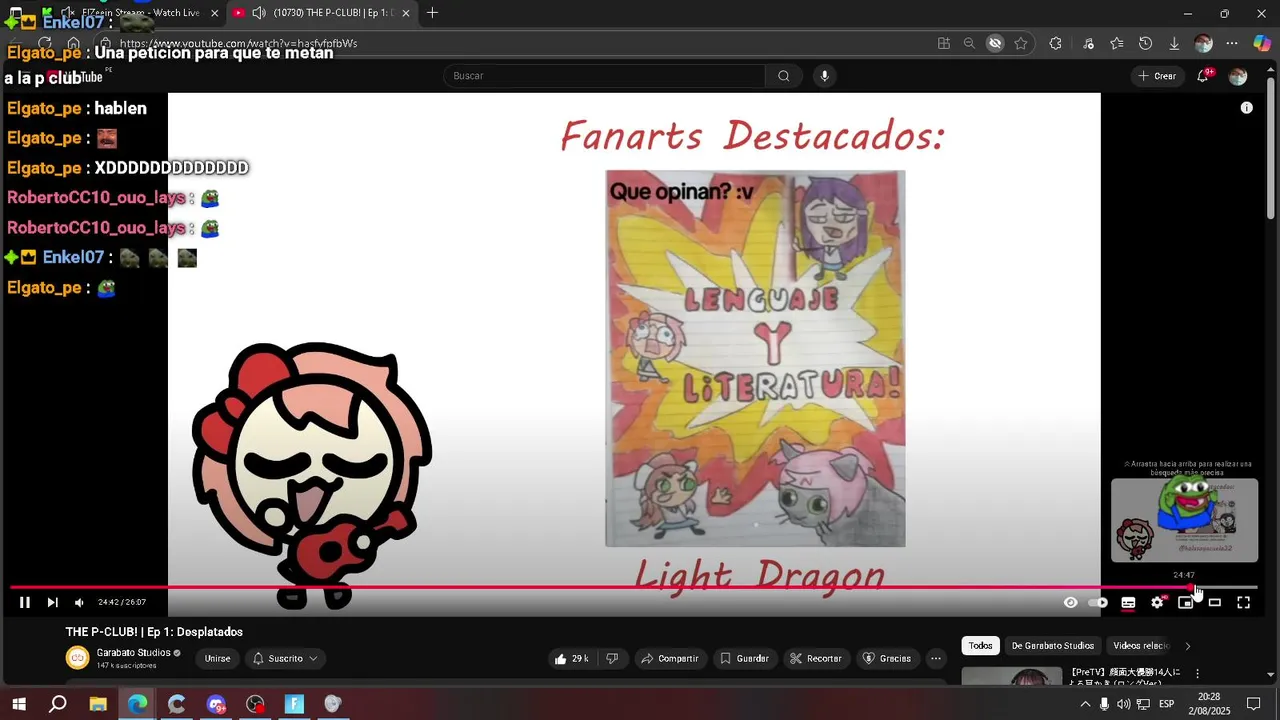Click the eye icon in player controls

click(x=1070, y=602)
